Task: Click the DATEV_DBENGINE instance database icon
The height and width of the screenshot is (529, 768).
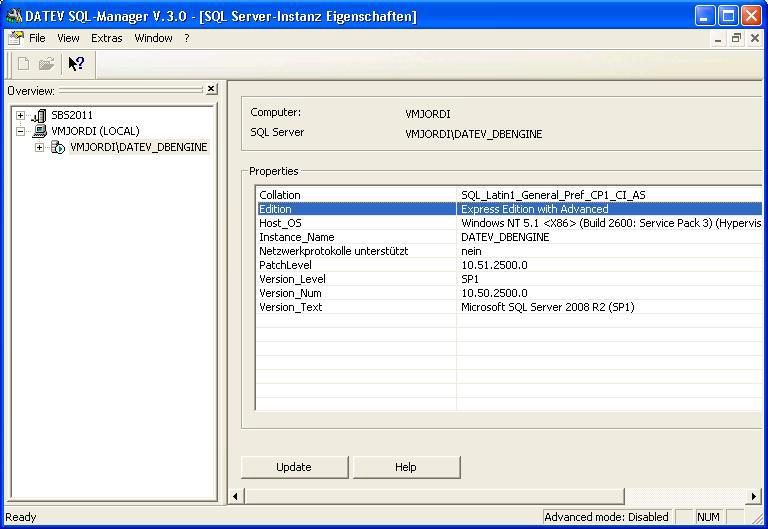Action: (x=58, y=147)
